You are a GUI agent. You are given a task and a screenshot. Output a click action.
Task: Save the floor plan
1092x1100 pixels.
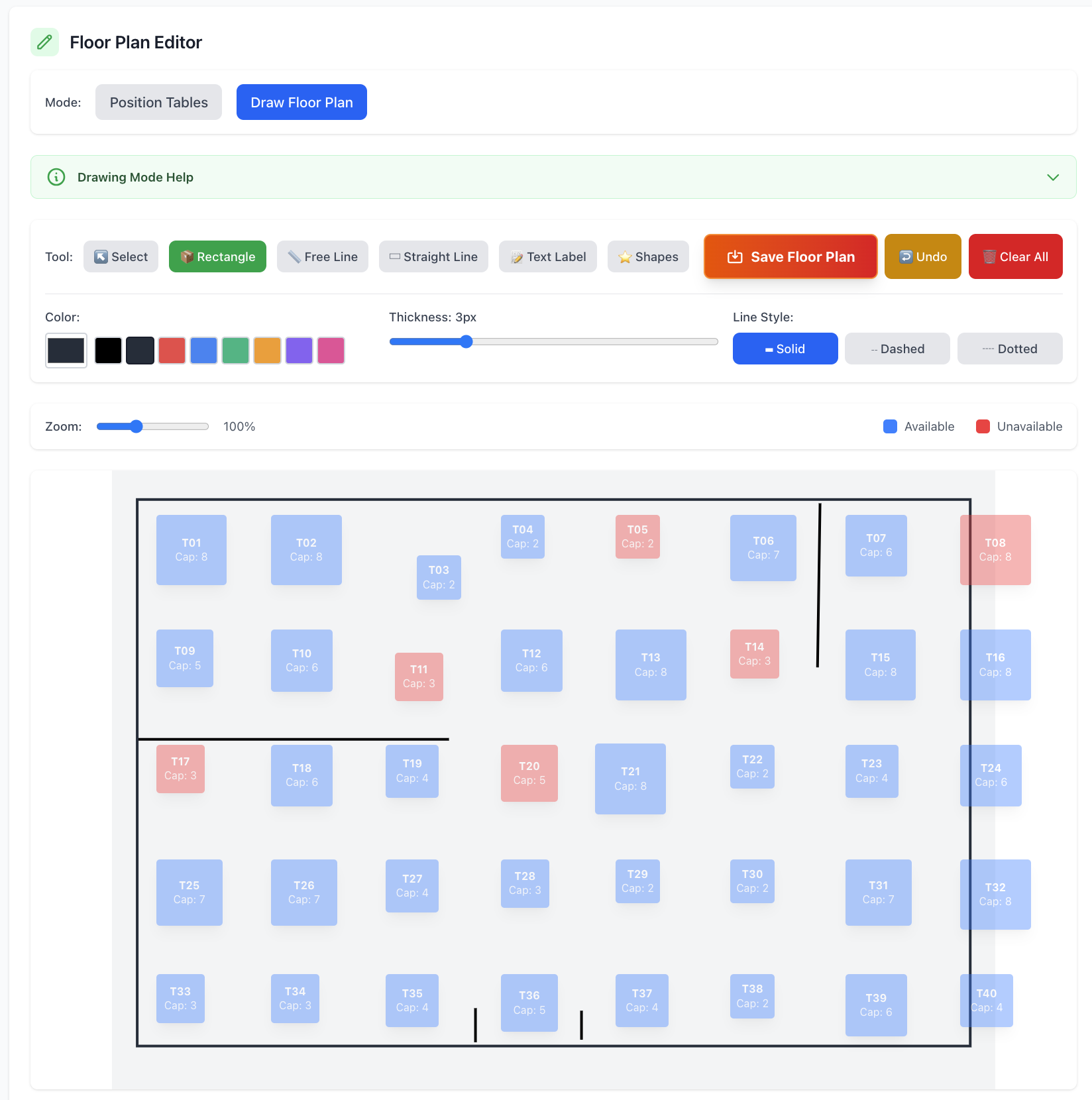coord(791,256)
